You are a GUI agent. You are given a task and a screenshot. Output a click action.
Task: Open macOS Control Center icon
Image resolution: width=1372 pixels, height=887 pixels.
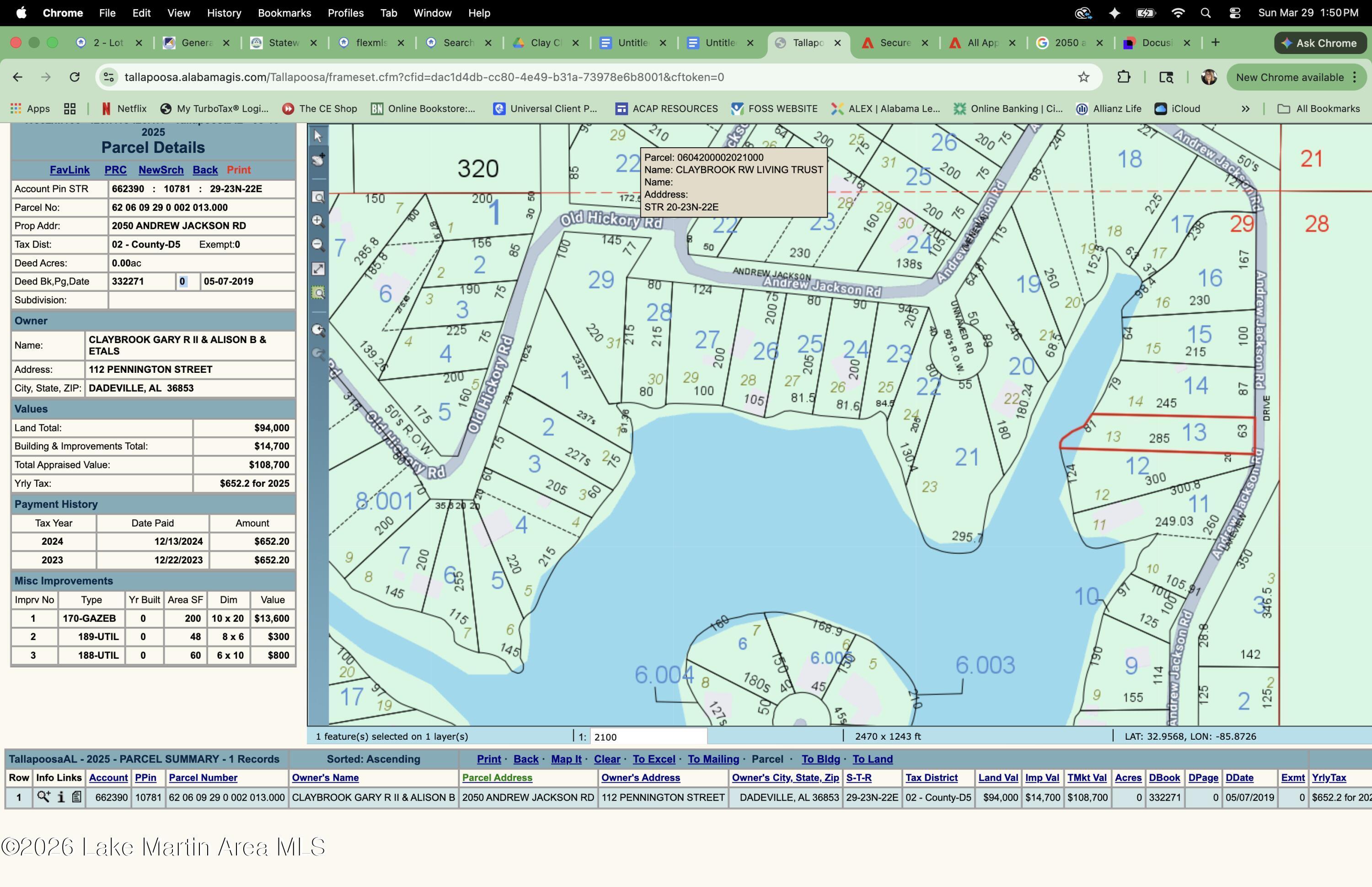tap(1234, 13)
